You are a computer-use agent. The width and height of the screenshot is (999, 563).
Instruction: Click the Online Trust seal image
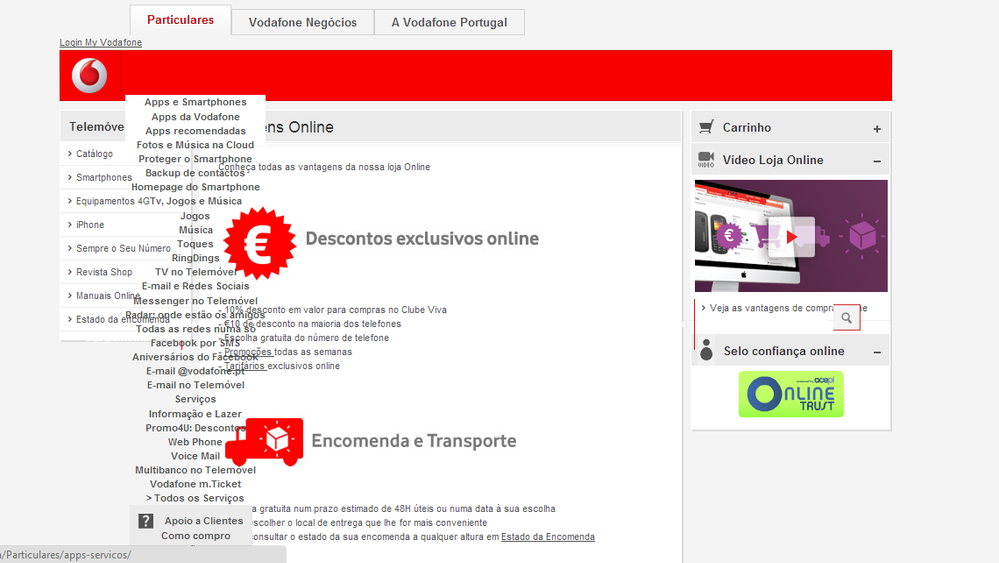click(x=791, y=394)
